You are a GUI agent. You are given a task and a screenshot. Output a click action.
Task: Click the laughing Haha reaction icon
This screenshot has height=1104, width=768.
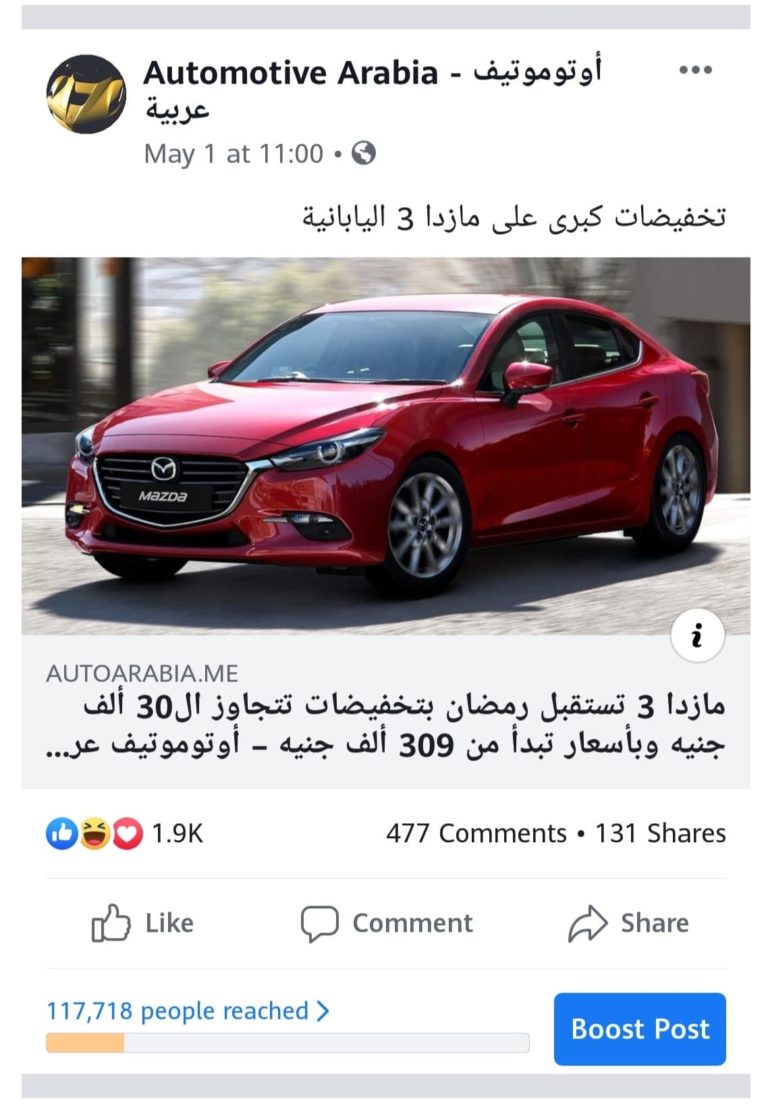click(x=95, y=834)
